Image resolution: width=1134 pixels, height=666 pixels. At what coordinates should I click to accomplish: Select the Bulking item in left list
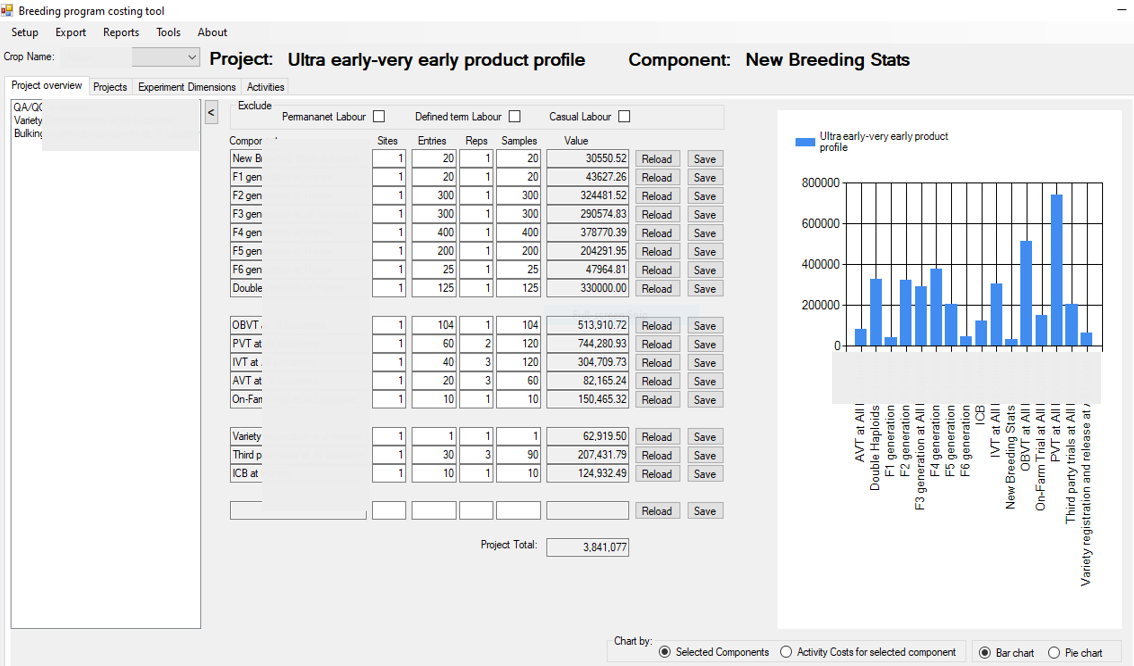click(27, 133)
